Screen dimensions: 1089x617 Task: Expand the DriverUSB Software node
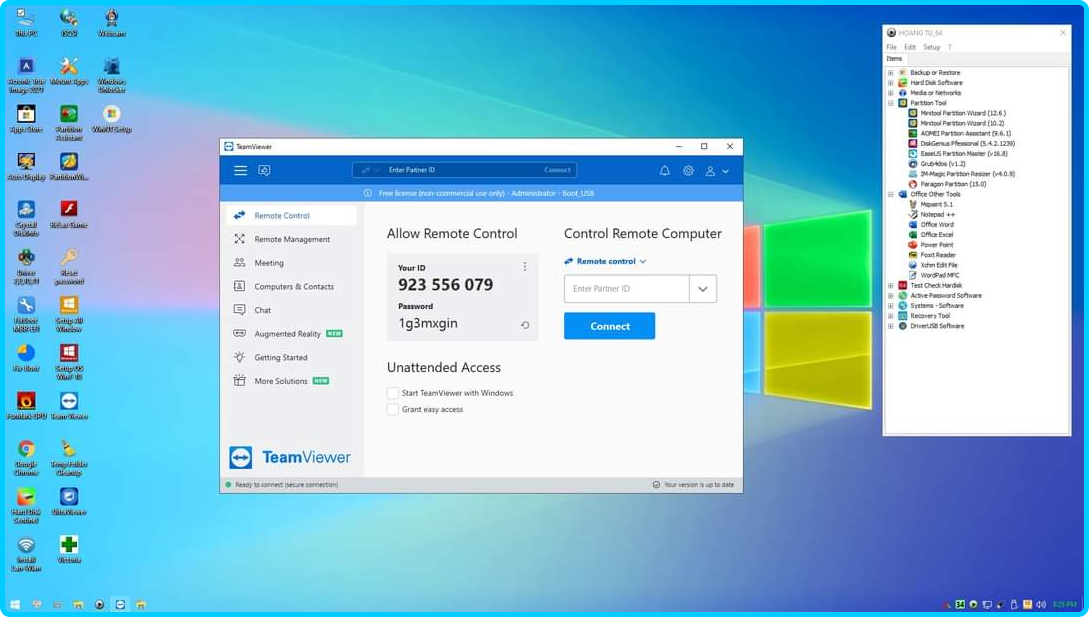click(x=890, y=326)
